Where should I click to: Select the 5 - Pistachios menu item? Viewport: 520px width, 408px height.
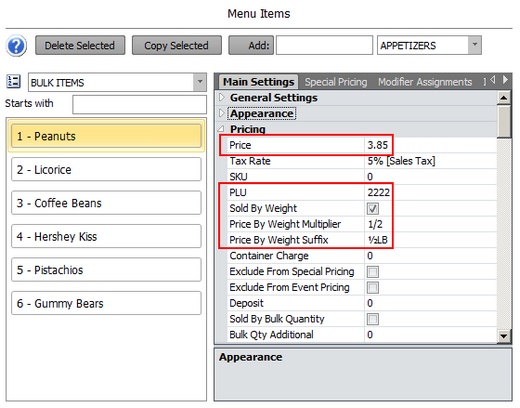click(x=106, y=270)
